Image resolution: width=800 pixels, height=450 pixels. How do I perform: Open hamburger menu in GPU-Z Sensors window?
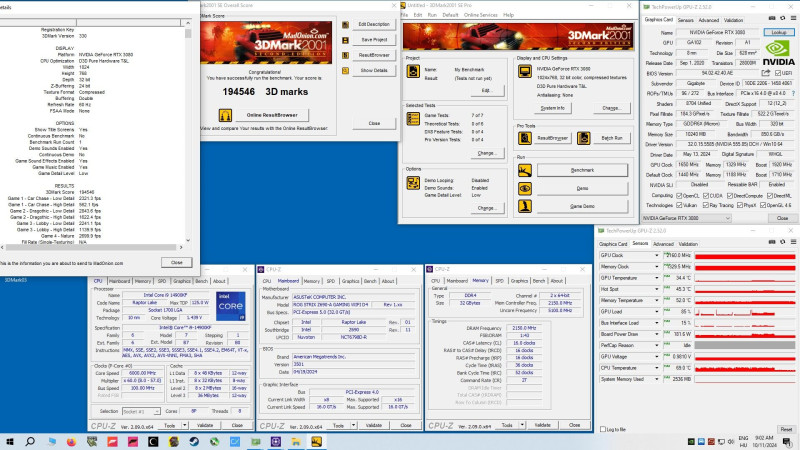coord(793,242)
